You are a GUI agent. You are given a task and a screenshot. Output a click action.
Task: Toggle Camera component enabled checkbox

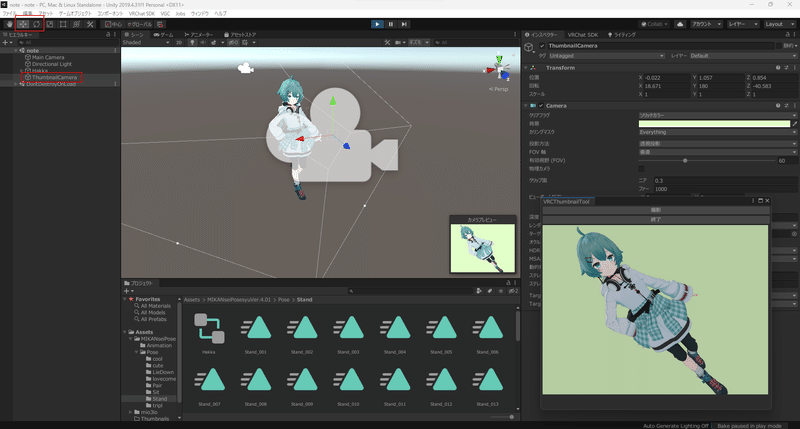(541, 106)
